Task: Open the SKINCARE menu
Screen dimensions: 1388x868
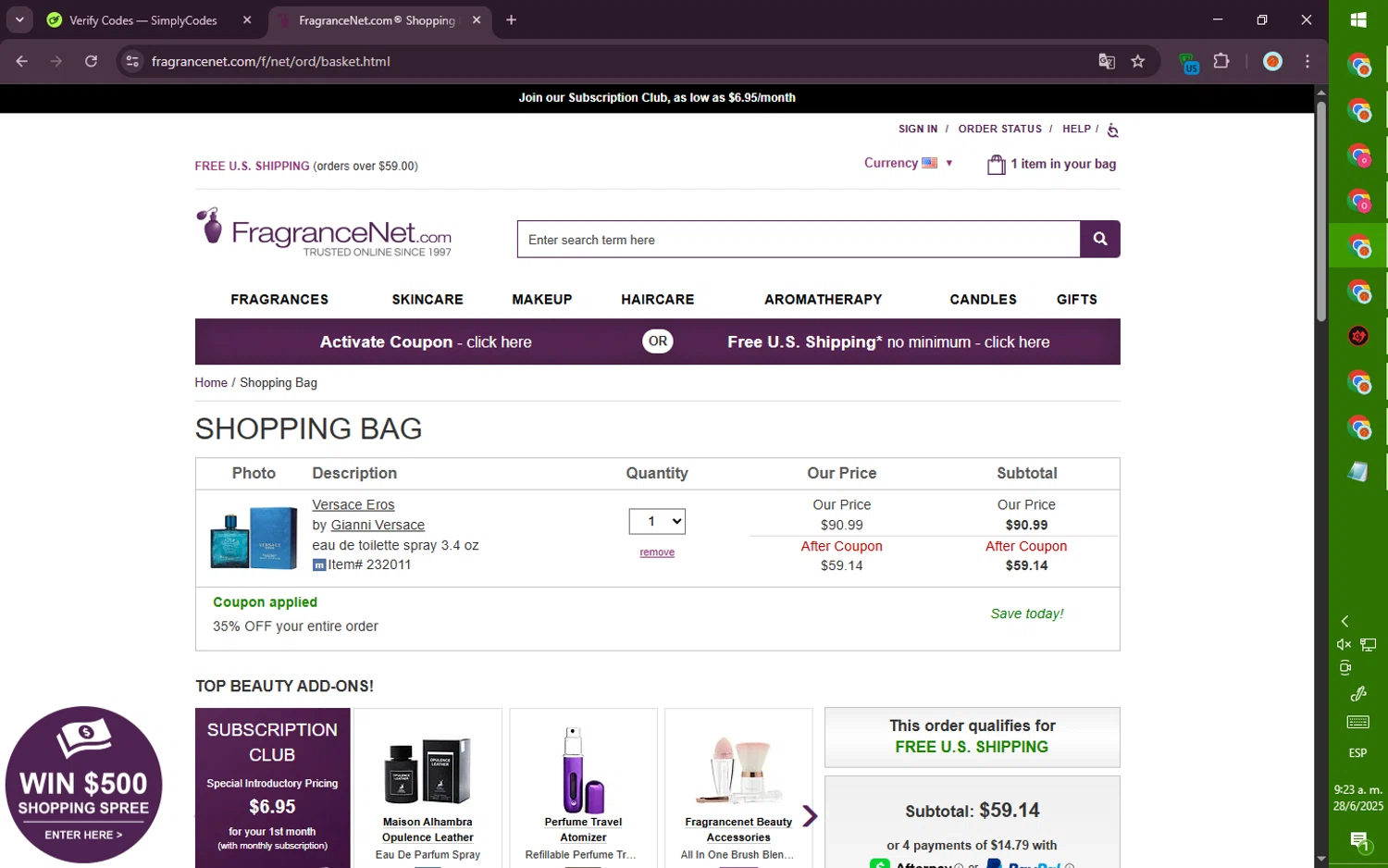Action: tap(428, 299)
